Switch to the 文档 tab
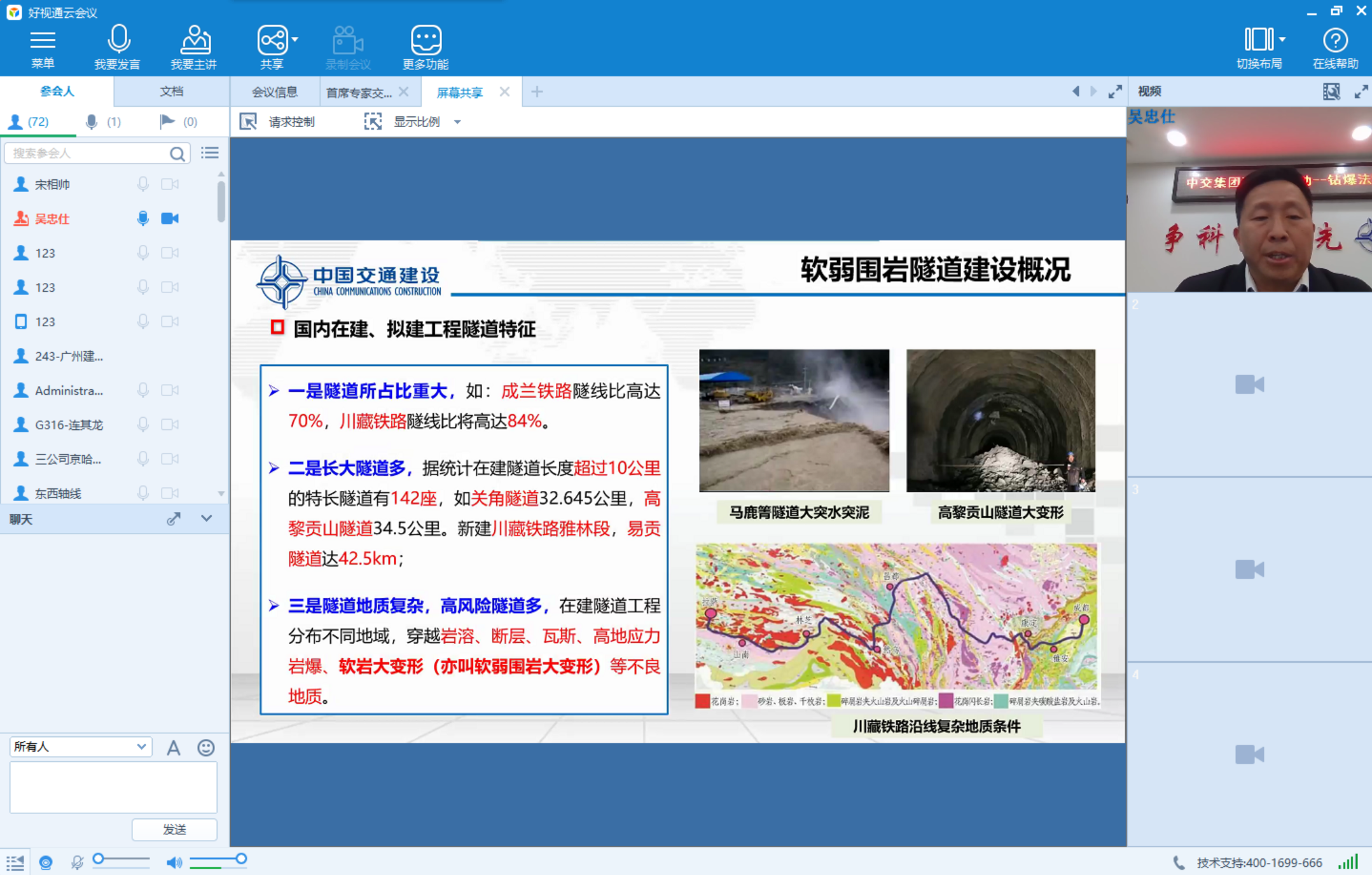 pos(171,92)
